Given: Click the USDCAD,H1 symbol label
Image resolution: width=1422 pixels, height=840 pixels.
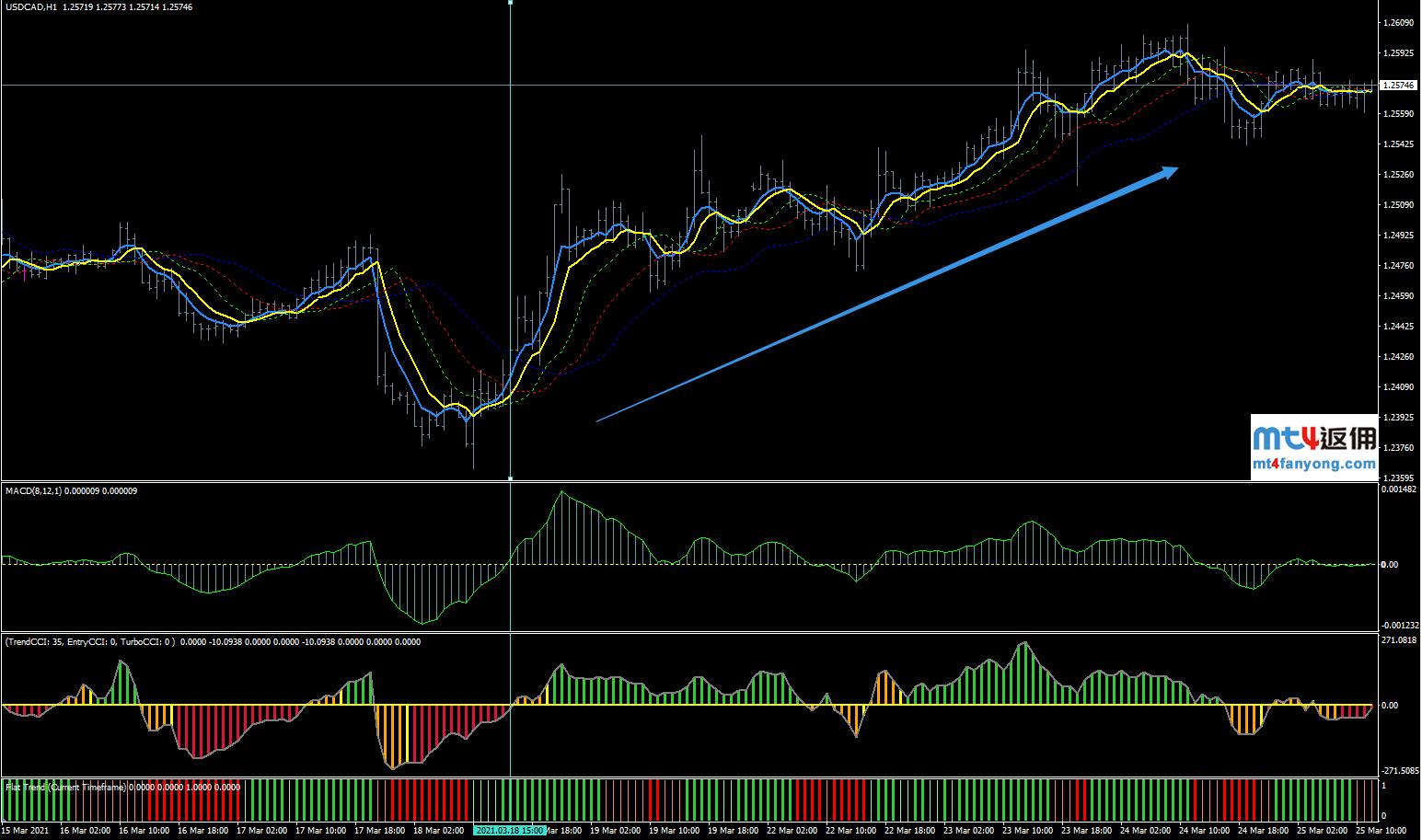Looking at the screenshot, I should tap(31, 7).
